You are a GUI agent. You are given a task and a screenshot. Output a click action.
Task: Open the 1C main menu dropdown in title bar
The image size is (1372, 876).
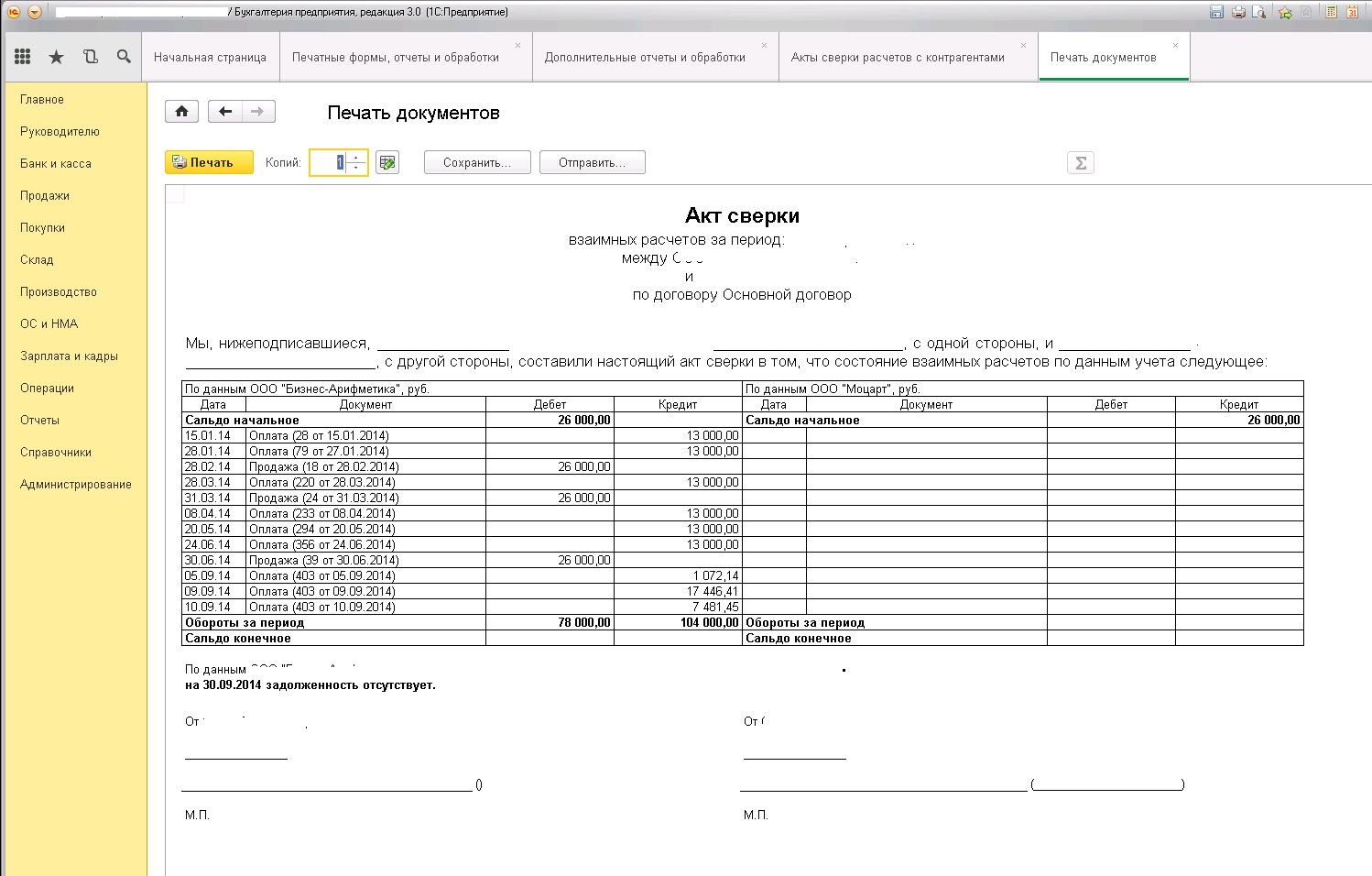click(34, 12)
